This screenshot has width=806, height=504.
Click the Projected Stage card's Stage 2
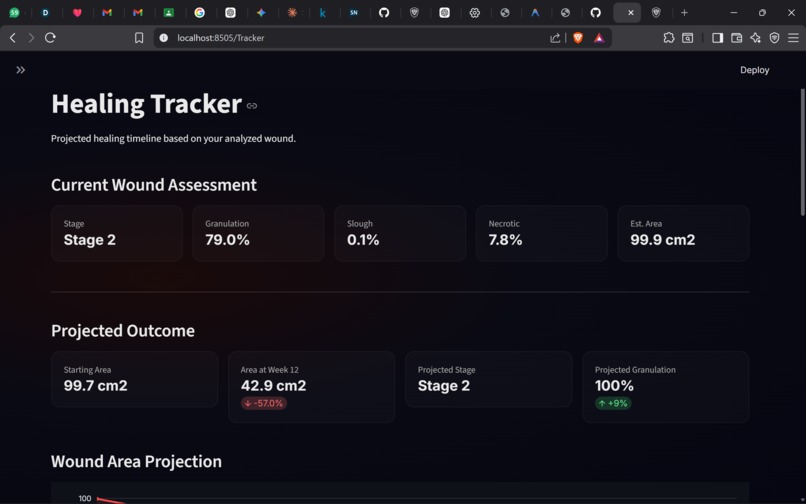(444, 386)
